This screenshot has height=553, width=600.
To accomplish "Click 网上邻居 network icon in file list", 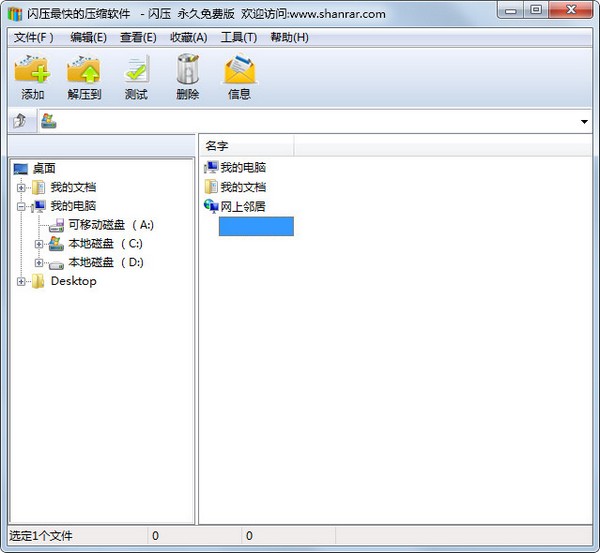I will pos(211,206).
